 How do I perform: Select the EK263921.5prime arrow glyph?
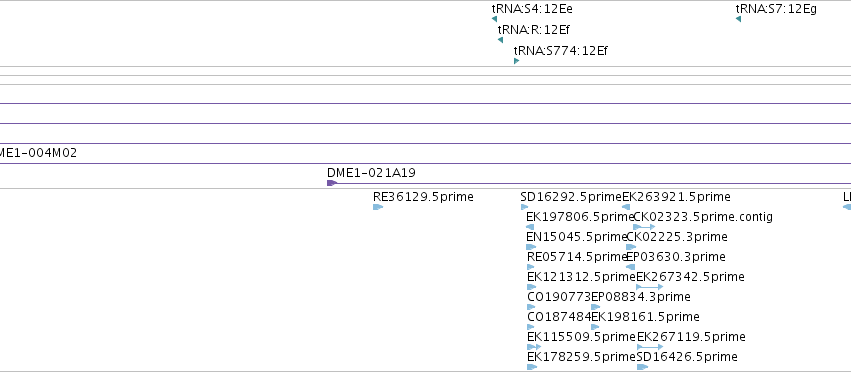point(626,207)
